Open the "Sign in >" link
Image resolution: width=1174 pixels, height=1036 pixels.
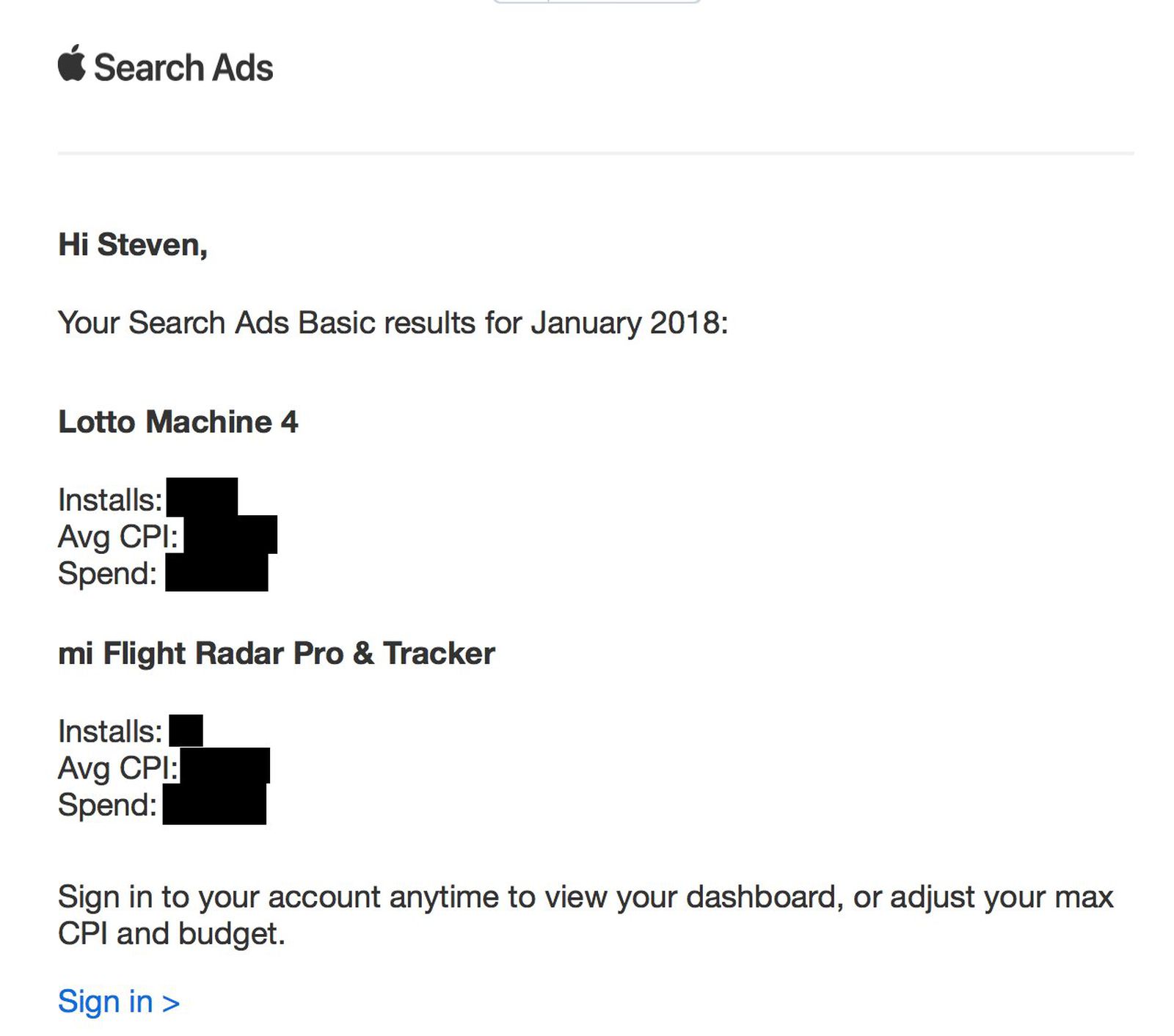click(119, 1002)
